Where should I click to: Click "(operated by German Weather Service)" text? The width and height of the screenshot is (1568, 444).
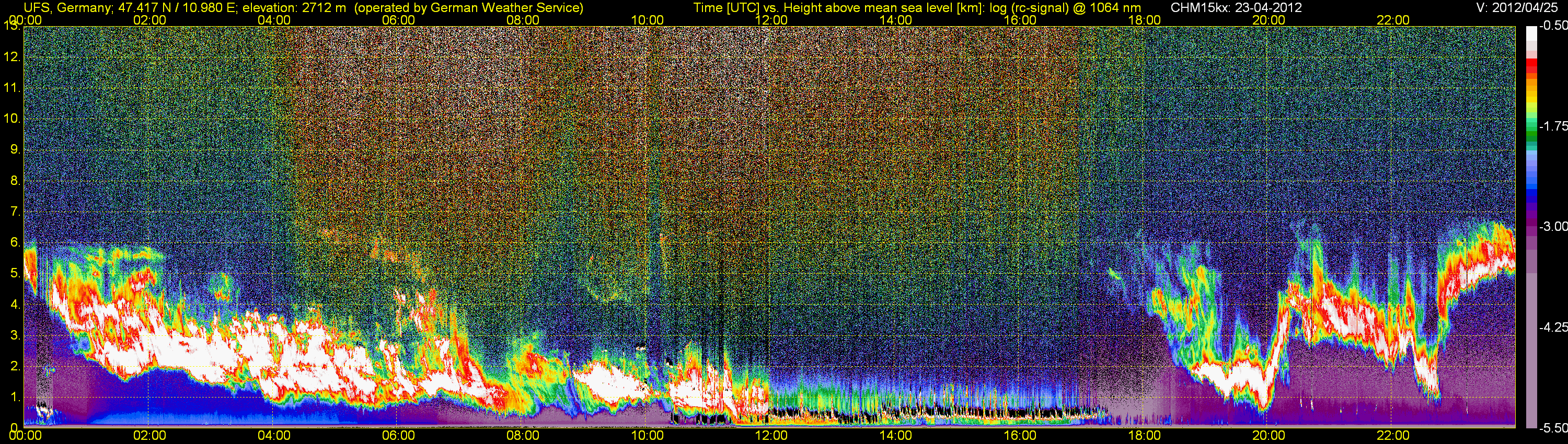tap(468, 7)
